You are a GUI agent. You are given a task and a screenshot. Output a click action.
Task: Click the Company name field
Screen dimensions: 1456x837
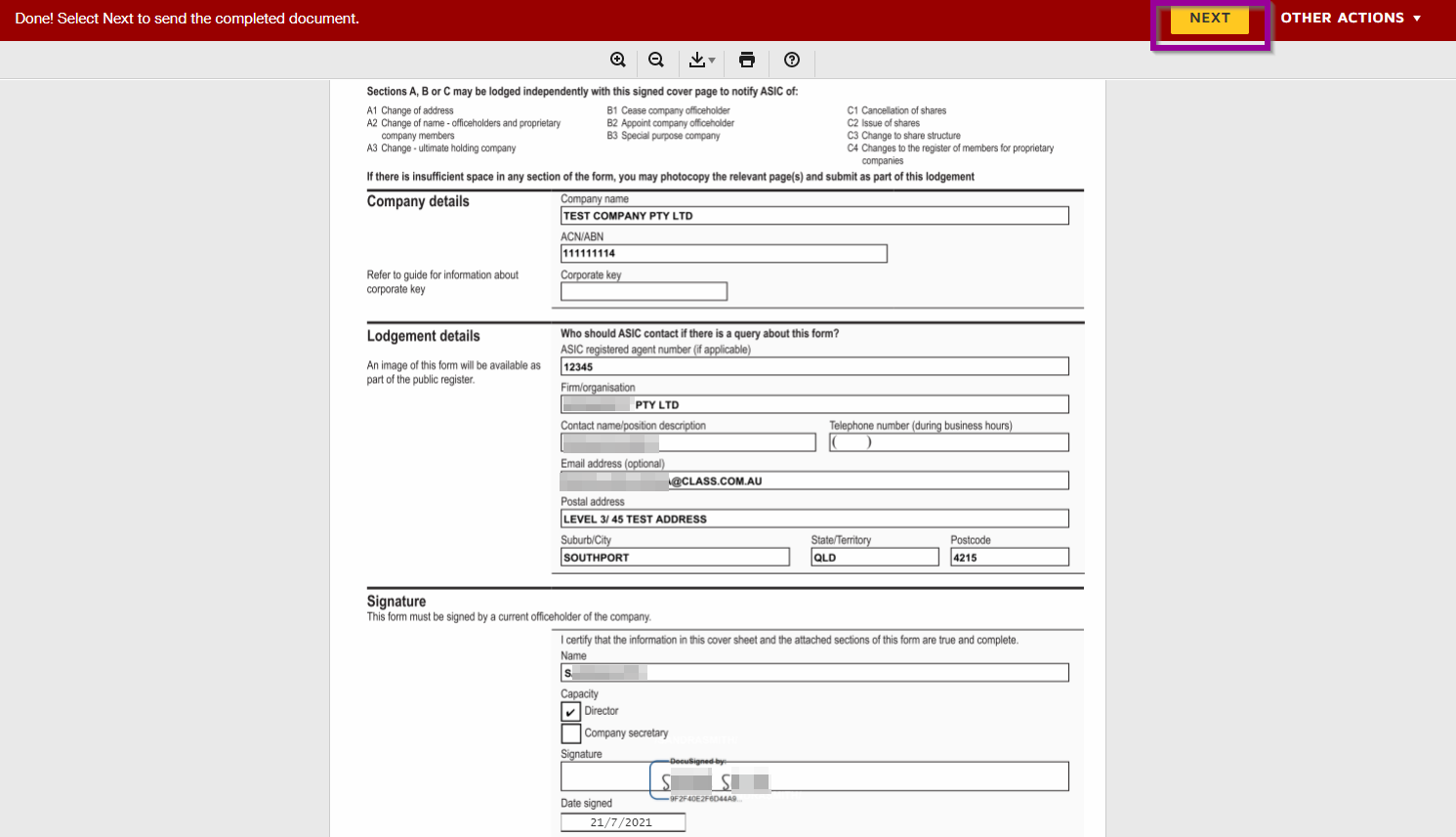[814, 216]
